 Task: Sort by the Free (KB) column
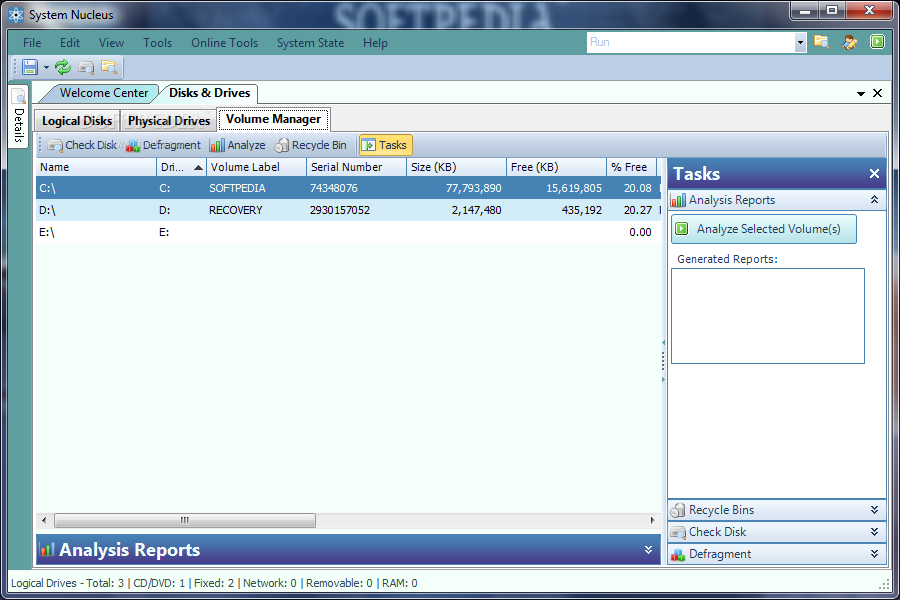(556, 167)
